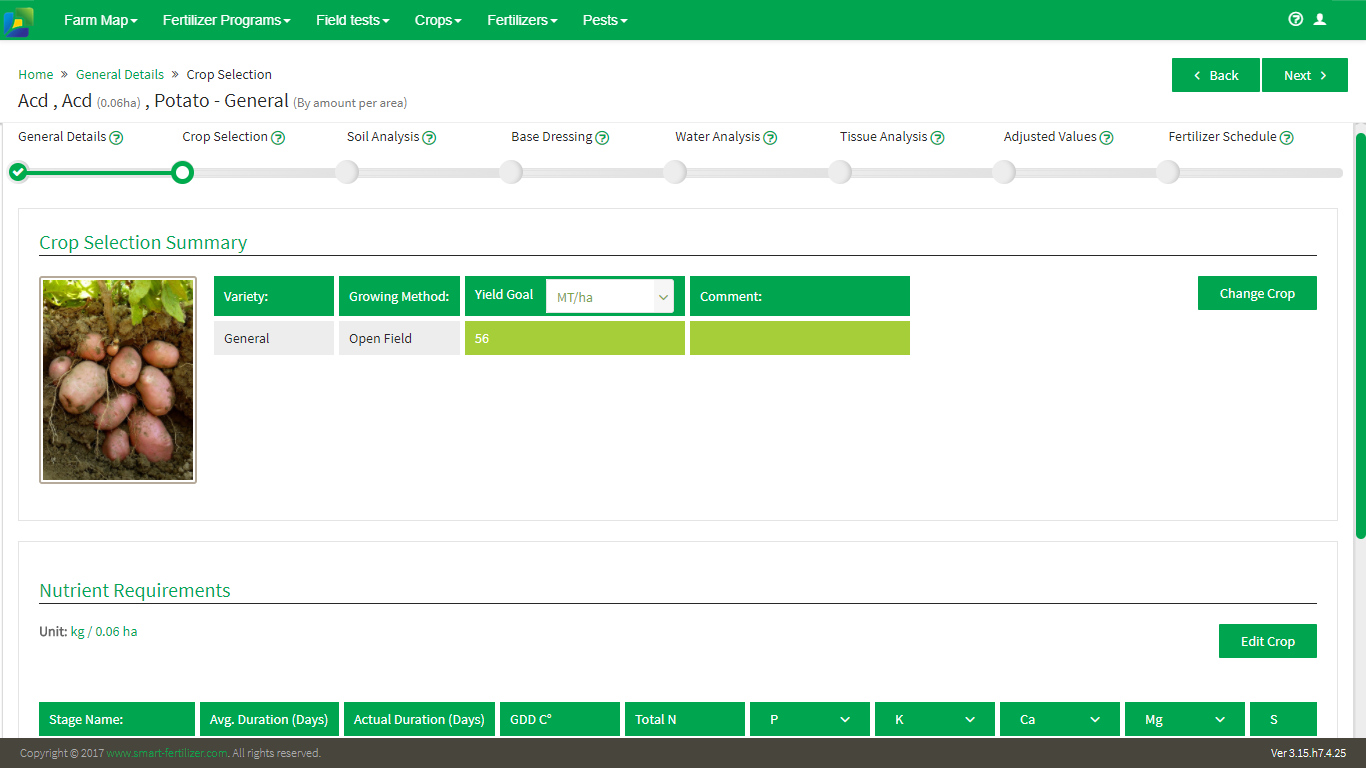Select the completed General Details step circle
1366x768 pixels.
[x=18, y=172]
